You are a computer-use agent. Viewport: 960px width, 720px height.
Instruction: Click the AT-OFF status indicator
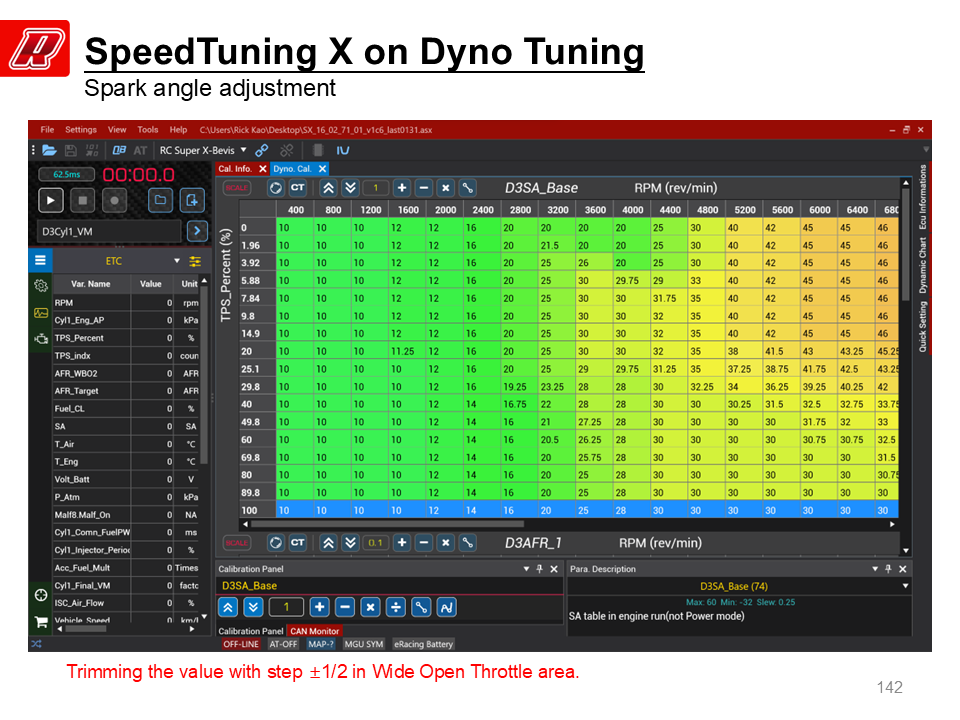(283, 644)
